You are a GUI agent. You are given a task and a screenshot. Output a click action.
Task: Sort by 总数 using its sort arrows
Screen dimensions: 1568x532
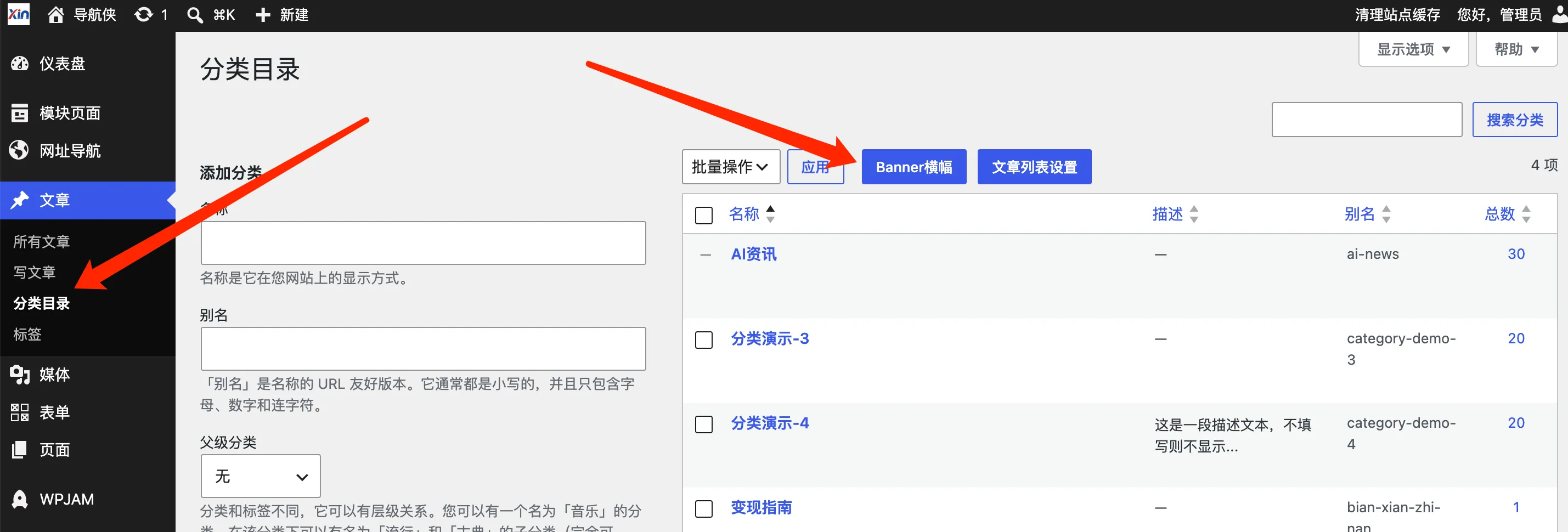[x=1527, y=214]
